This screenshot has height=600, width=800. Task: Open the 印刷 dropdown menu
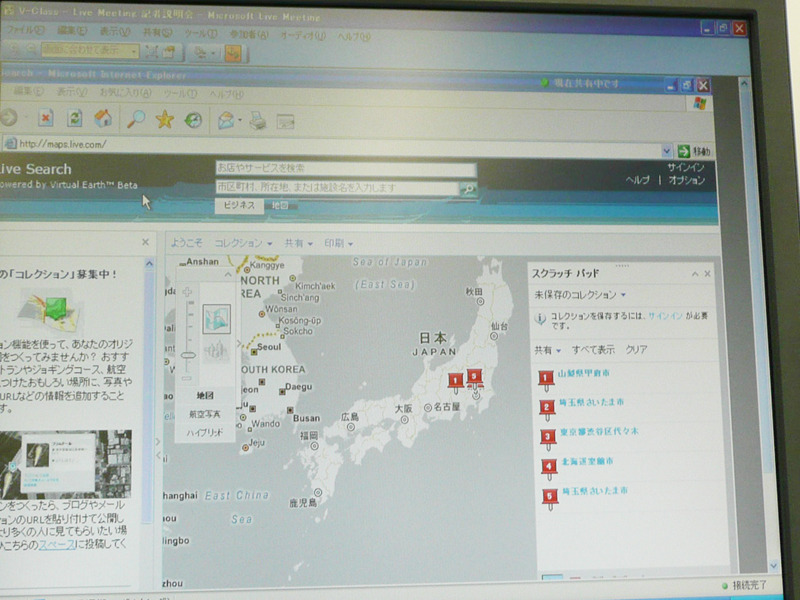(x=339, y=243)
